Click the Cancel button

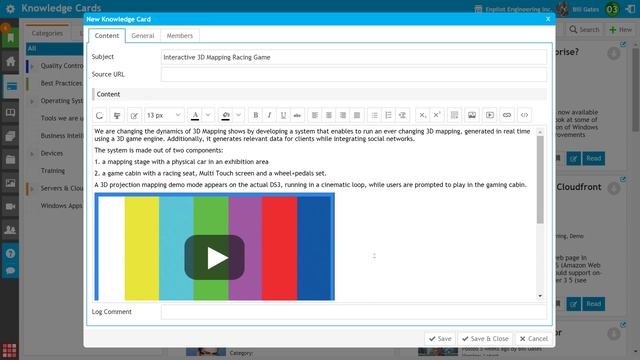(x=533, y=339)
